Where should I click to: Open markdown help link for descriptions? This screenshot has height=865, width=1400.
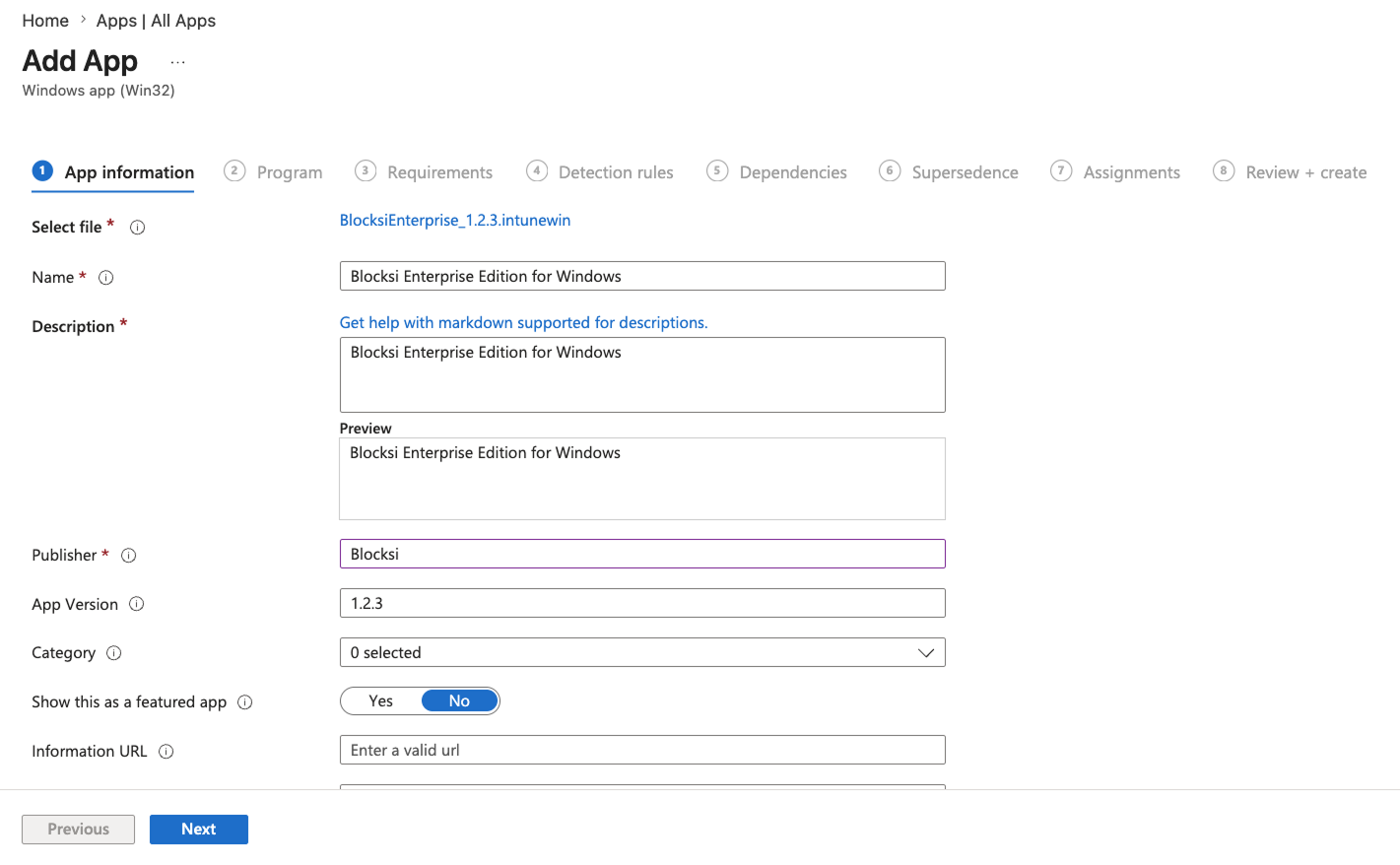tap(524, 323)
